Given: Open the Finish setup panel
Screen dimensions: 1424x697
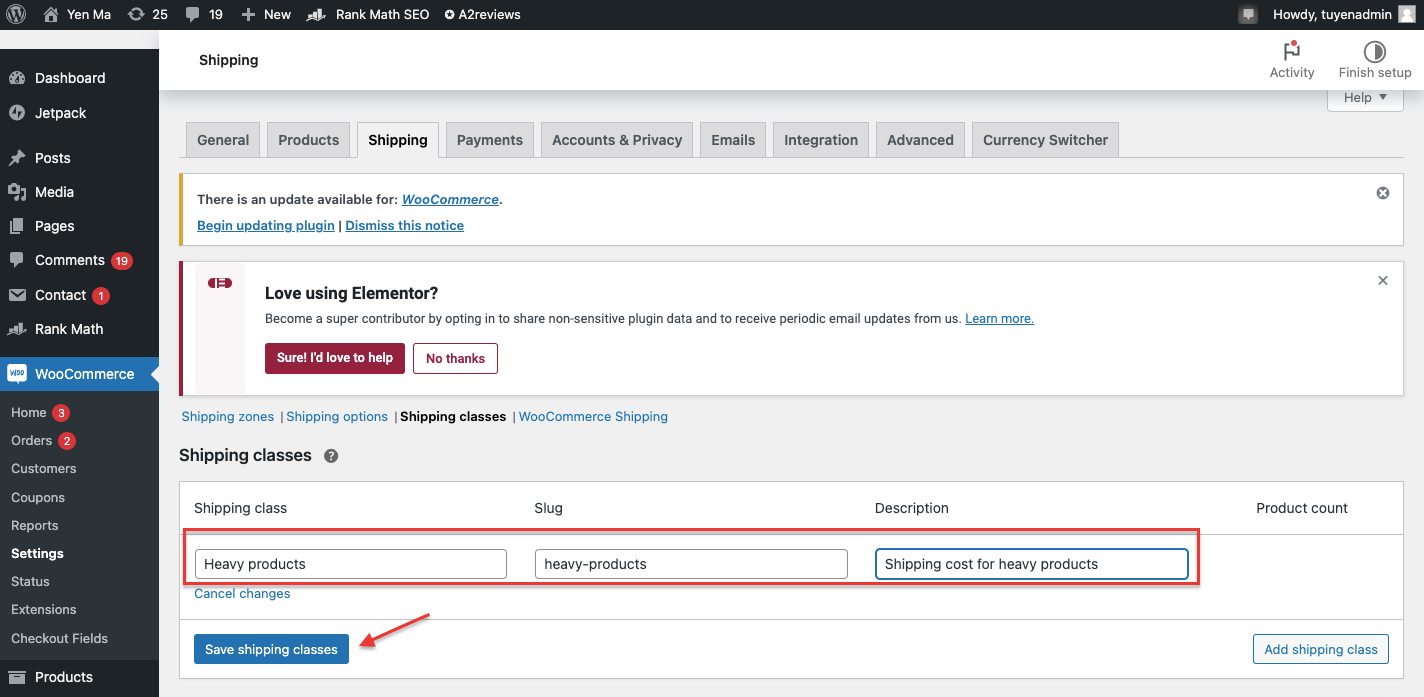Looking at the screenshot, I should (x=1375, y=60).
